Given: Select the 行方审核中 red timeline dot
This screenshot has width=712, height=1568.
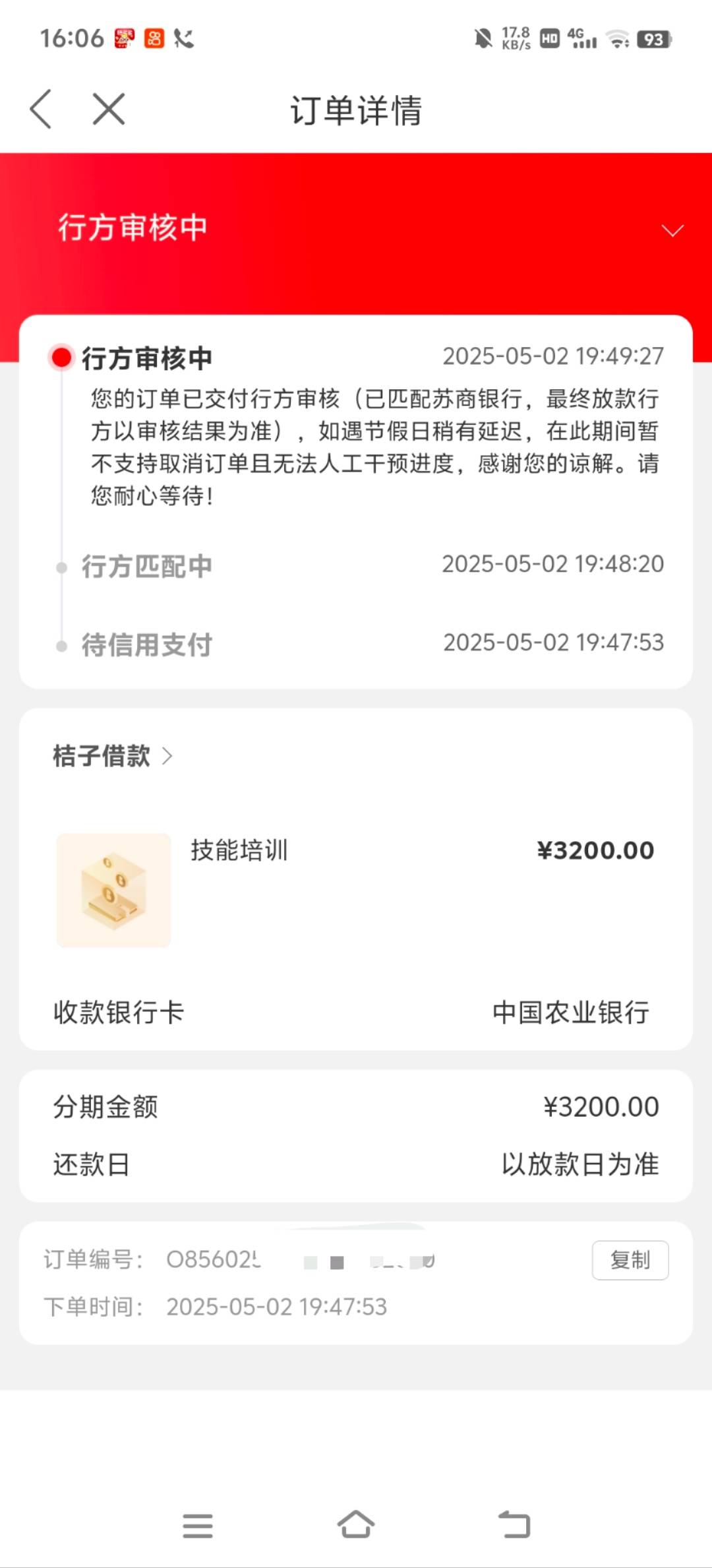Looking at the screenshot, I should point(61,358).
